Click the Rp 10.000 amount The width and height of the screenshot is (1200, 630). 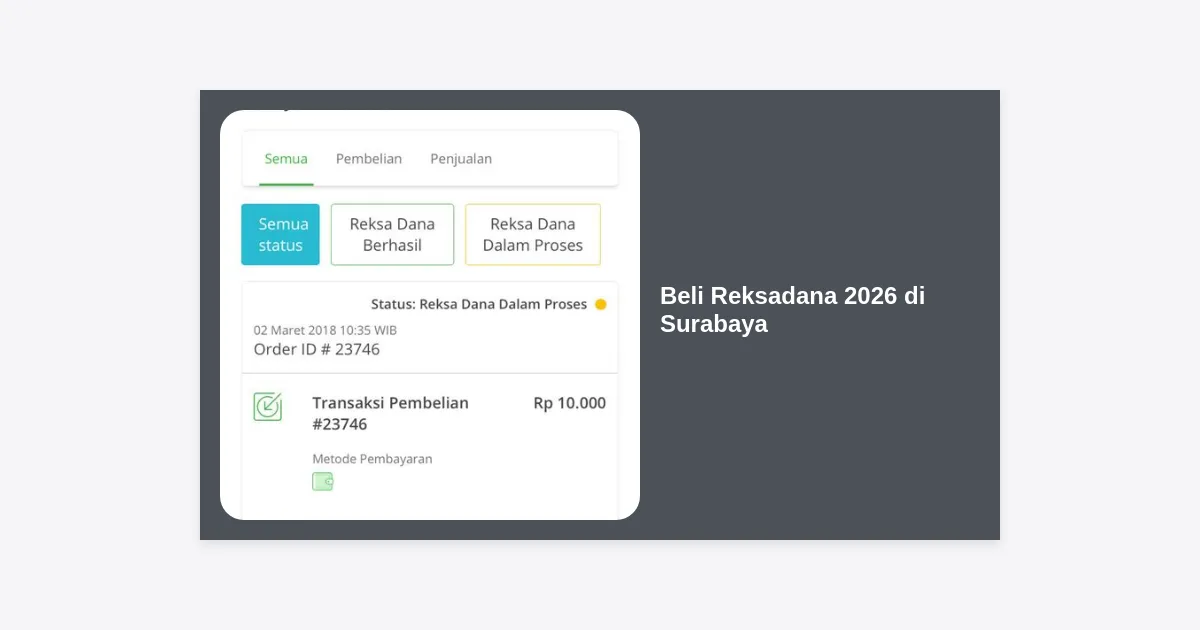570,403
